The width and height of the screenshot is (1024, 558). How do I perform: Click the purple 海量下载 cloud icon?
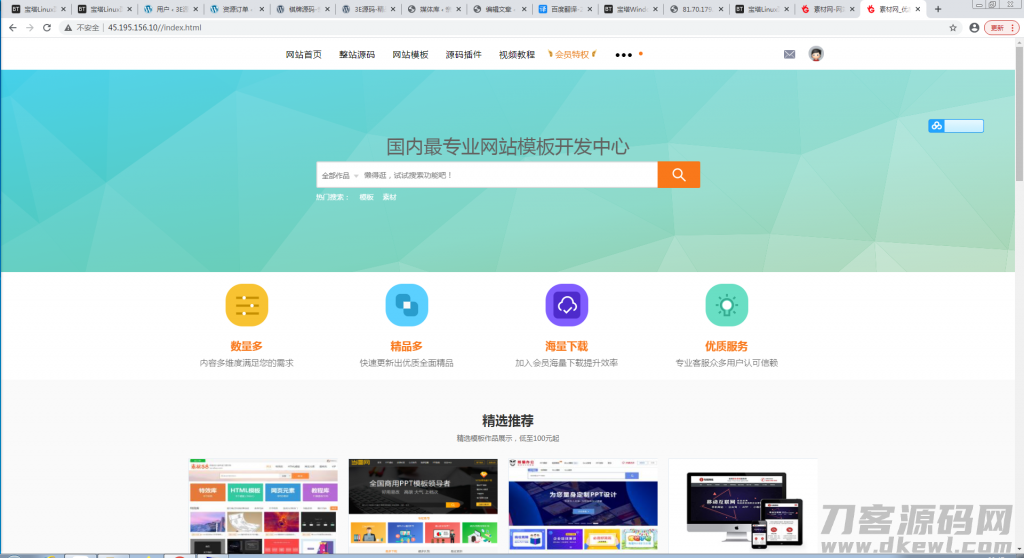(566, 305)
